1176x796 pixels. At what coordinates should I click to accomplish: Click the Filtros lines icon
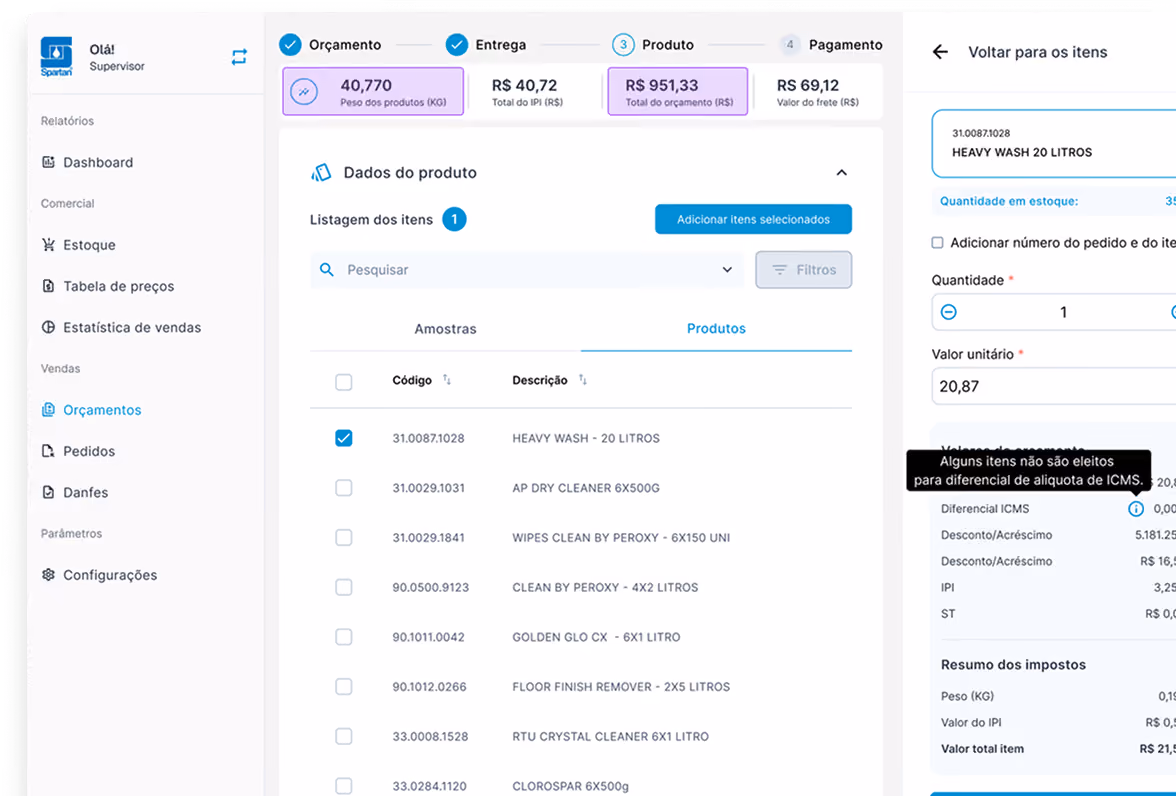pyautogui.click(x=780, y=270)
